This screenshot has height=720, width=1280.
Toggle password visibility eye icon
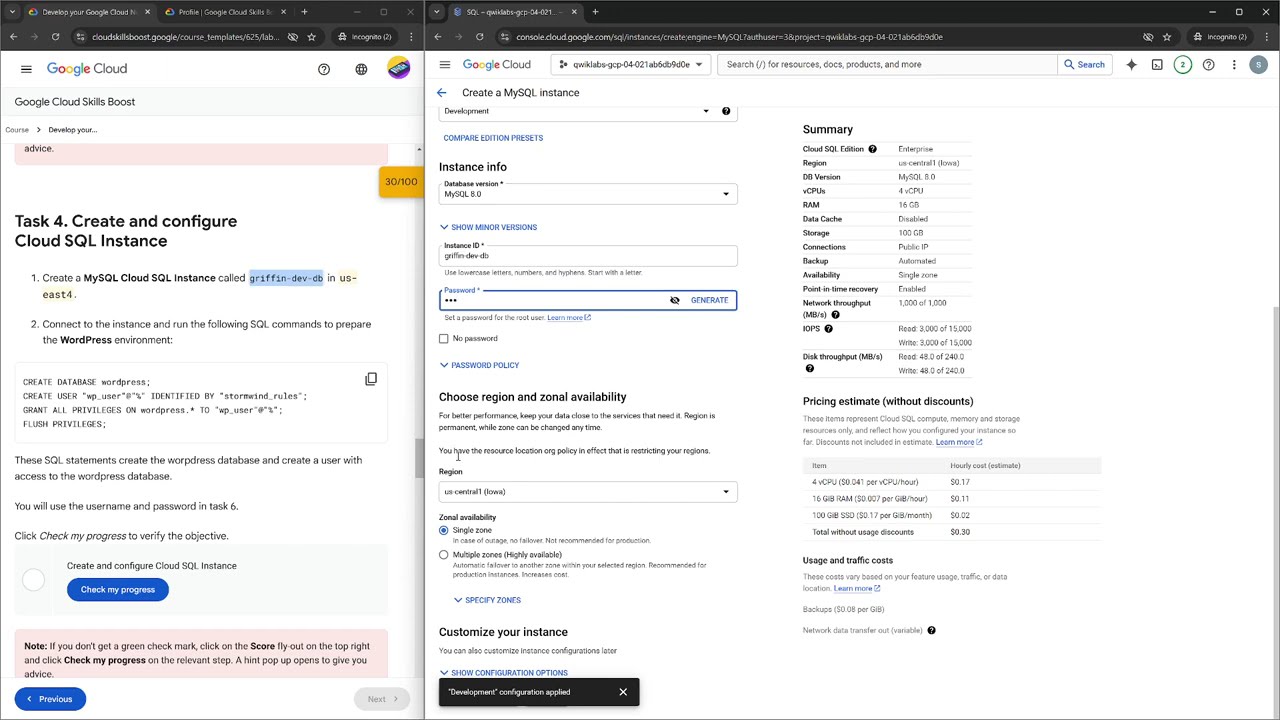(675, 300)
